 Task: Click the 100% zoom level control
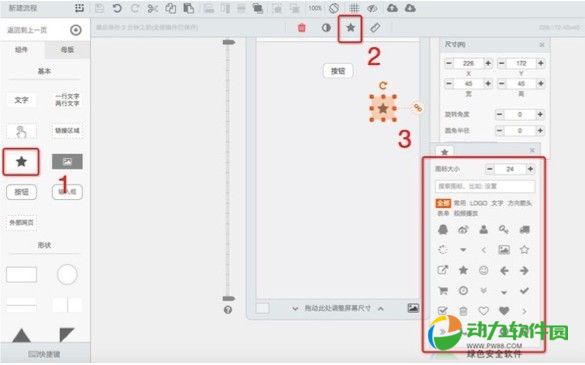point(315,8)
